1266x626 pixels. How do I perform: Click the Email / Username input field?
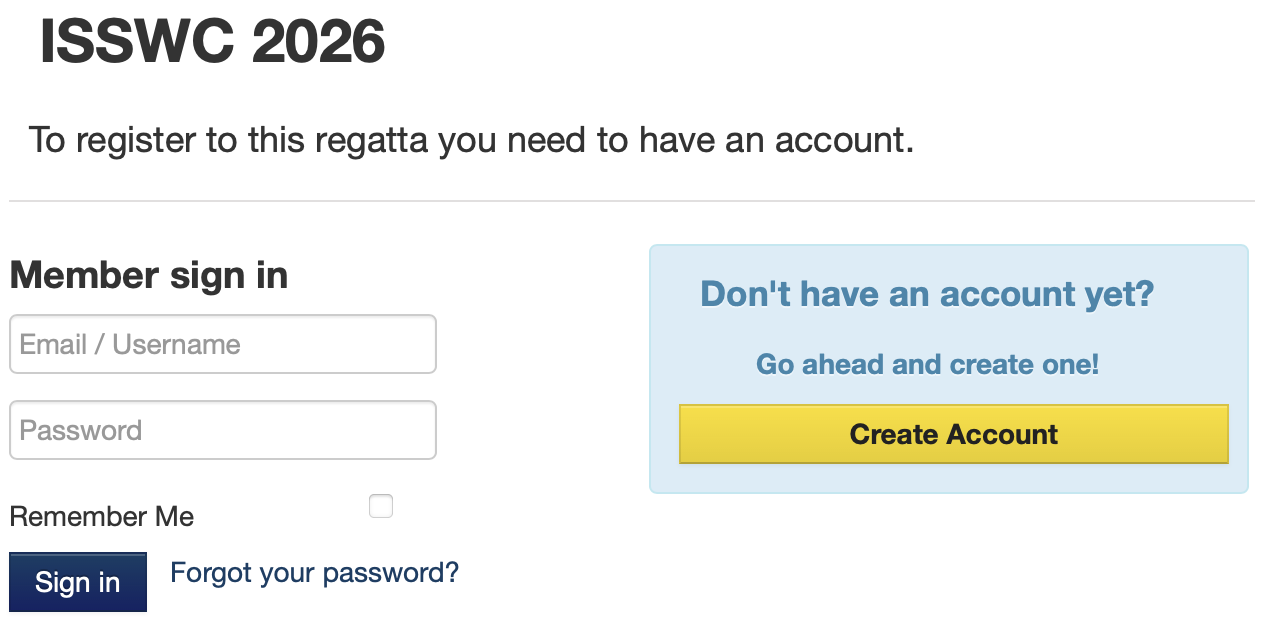(x=222, y=344)
